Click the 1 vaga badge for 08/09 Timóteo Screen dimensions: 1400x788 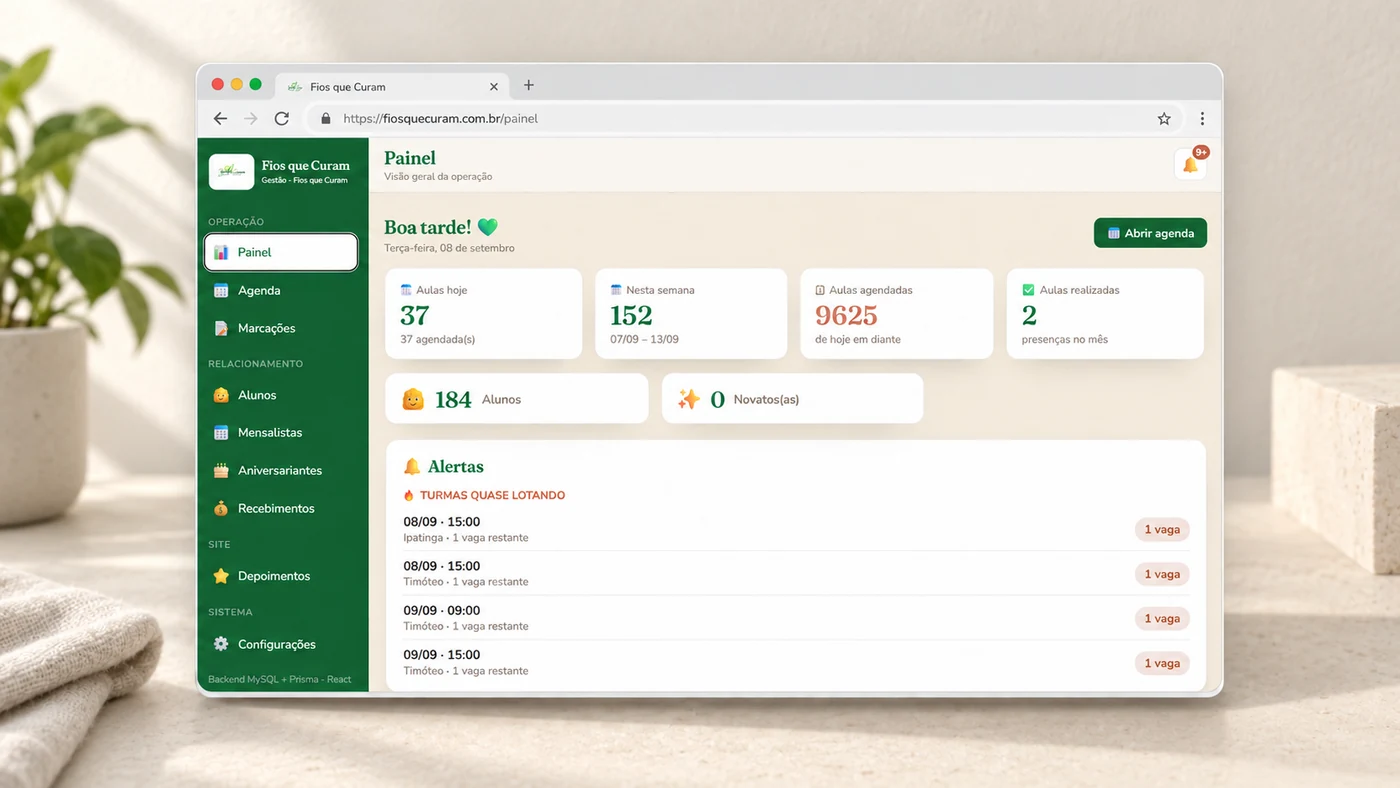(1162, 574)
